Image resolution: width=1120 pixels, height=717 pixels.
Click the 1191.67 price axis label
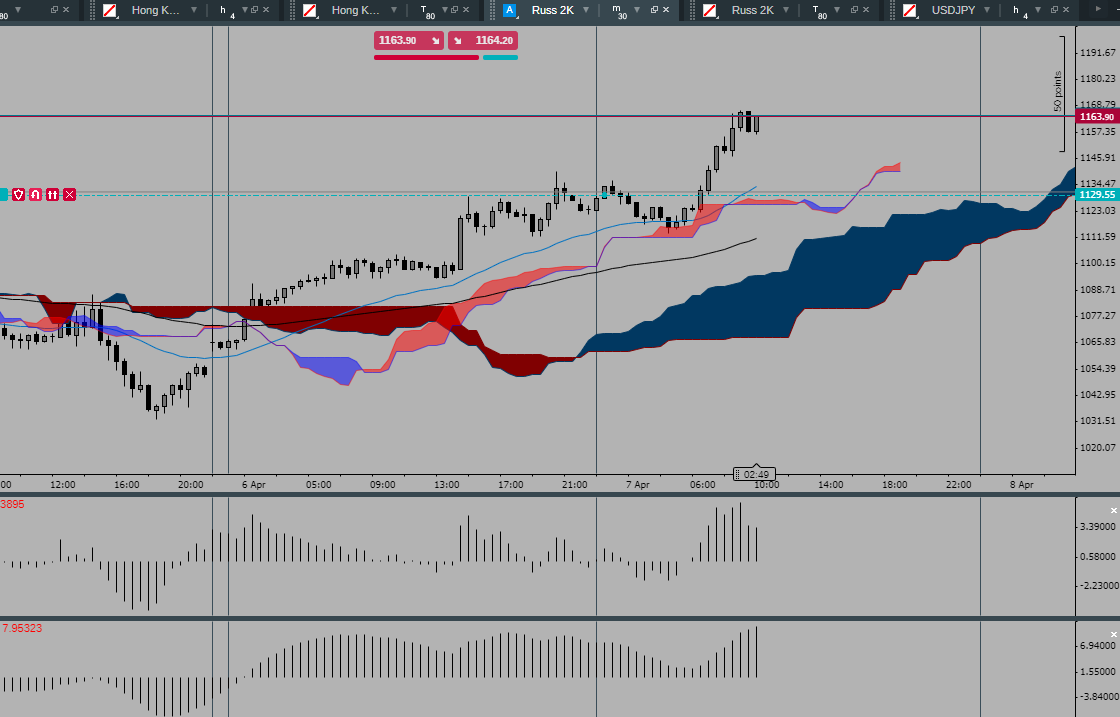coord(1097,52)
